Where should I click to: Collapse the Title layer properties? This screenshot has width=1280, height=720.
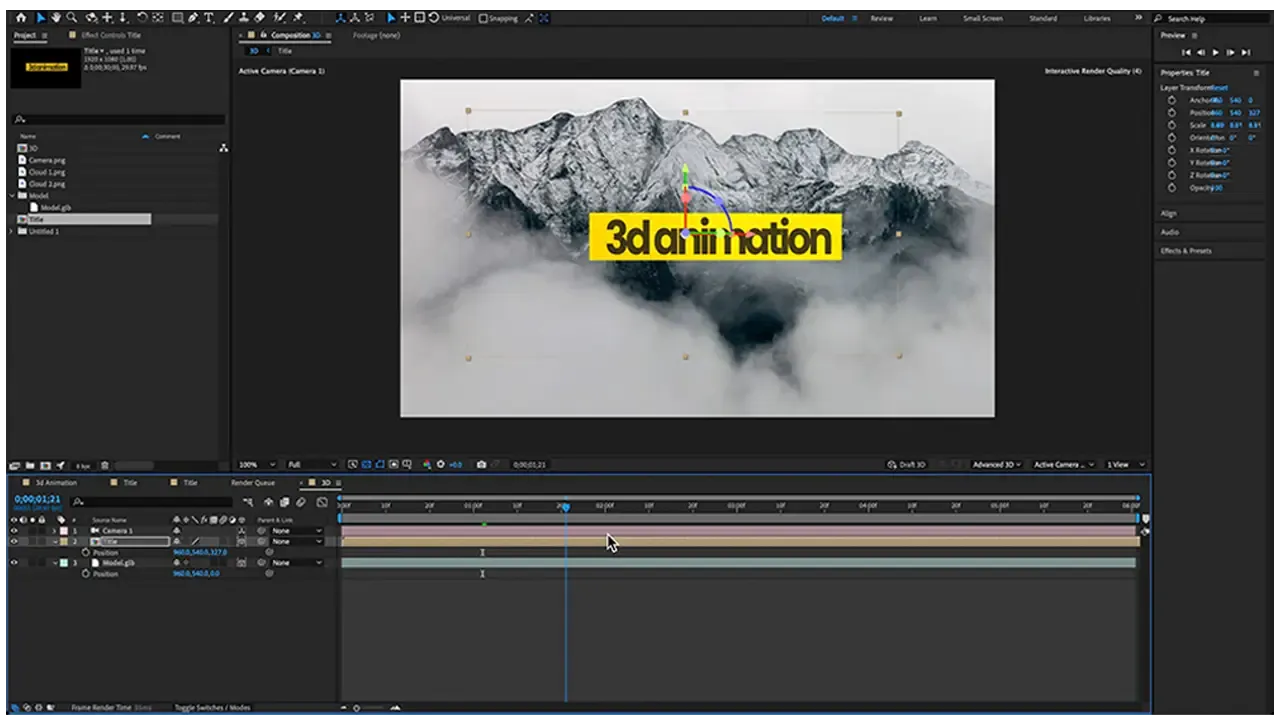[55, 542]
